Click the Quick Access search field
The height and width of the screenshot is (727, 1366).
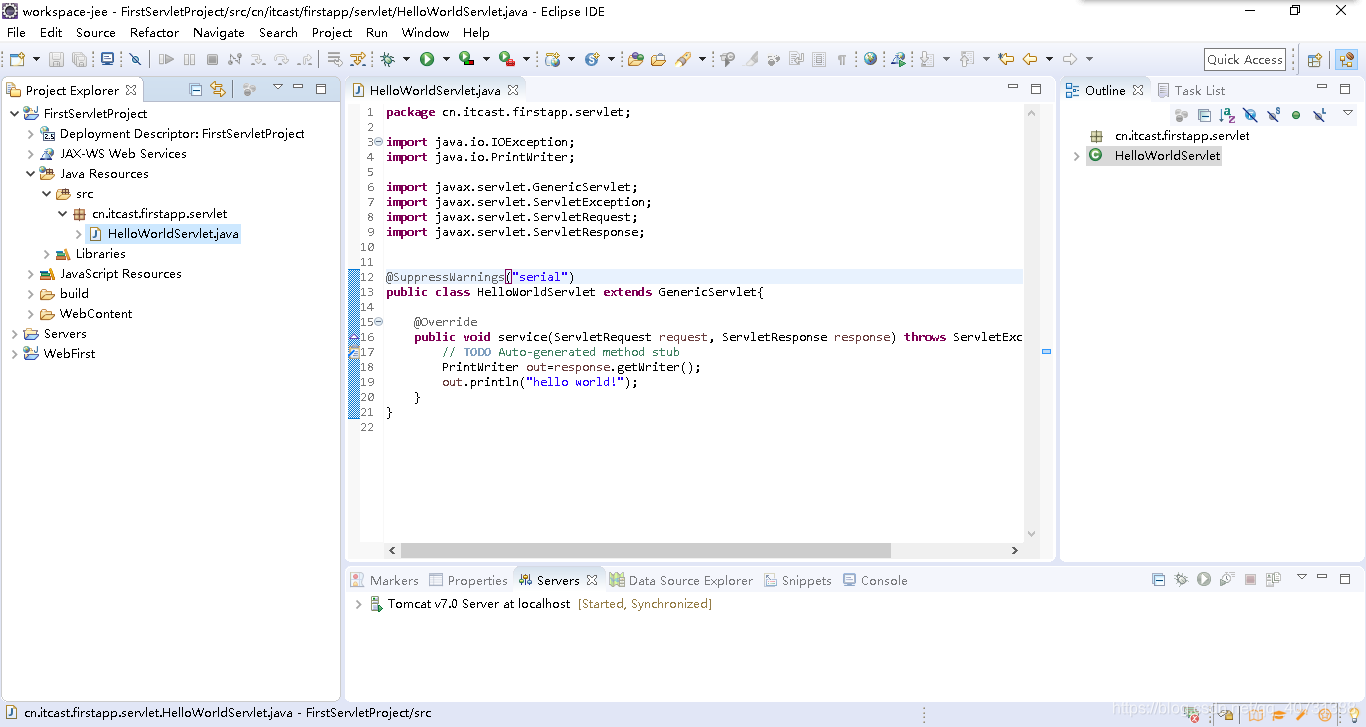(x=1244, y=59)
